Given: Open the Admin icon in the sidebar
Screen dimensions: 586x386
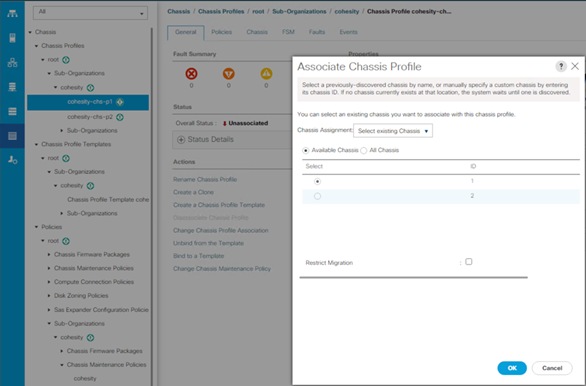Looking at the screenshot, I should tap(12, 160).
